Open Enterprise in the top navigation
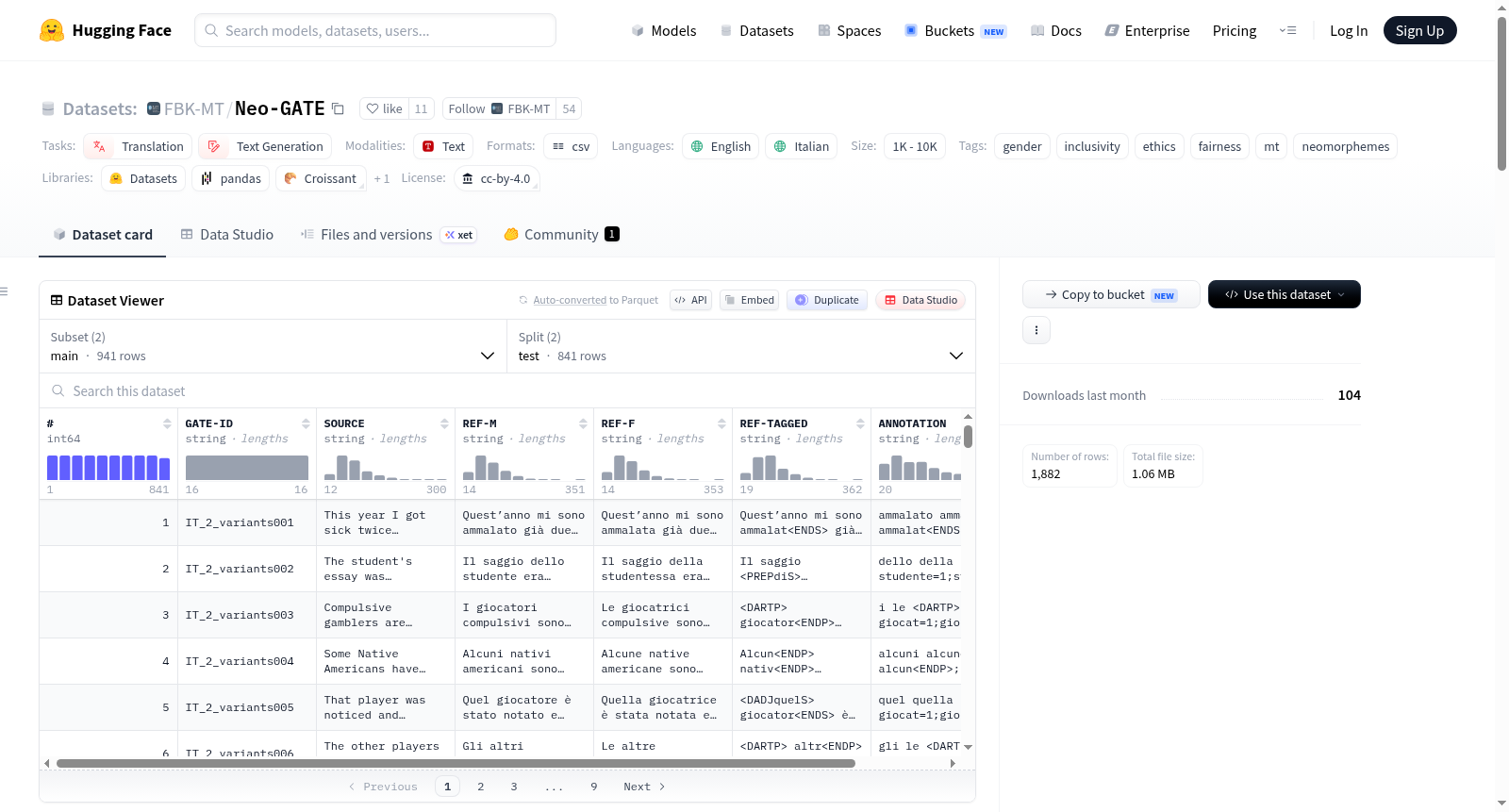The height and width of the screenshot is (812, 1509). click(x=1147, y=31)
